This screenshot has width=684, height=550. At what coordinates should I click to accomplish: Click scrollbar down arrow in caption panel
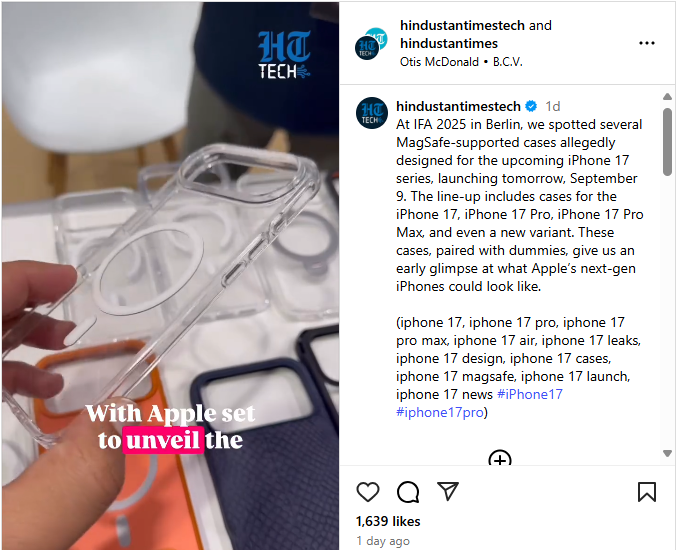pyautogui.click(x=667, y=454)
